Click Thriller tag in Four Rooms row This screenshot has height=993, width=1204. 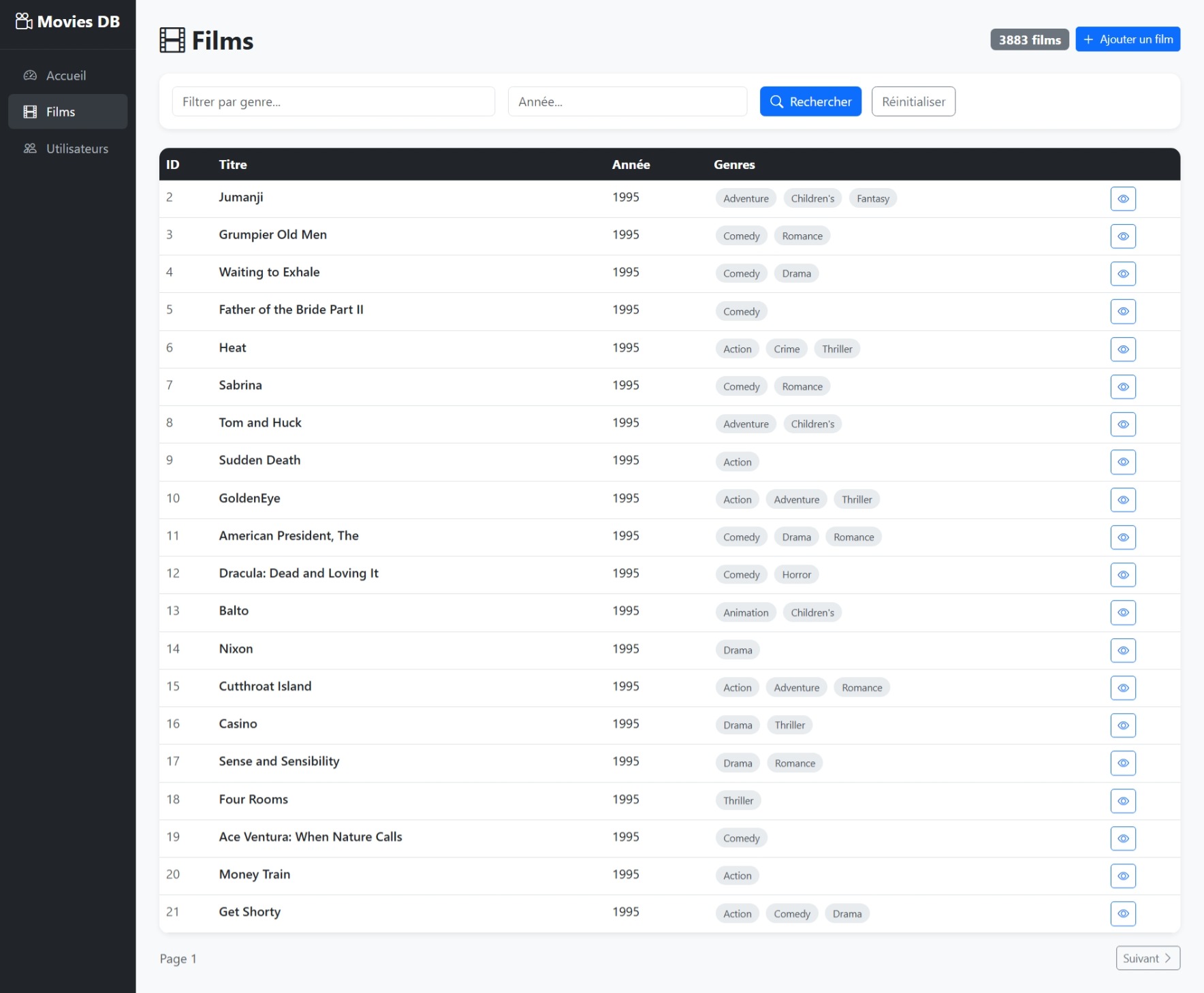click(x=738, y=801)
